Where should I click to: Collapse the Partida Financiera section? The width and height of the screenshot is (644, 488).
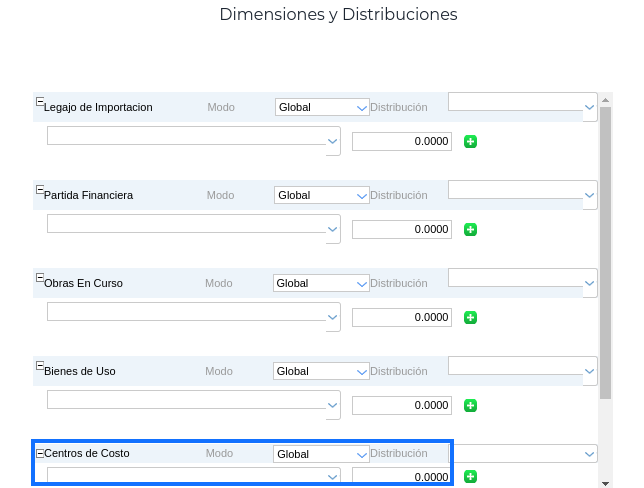(x=40, y=190)
